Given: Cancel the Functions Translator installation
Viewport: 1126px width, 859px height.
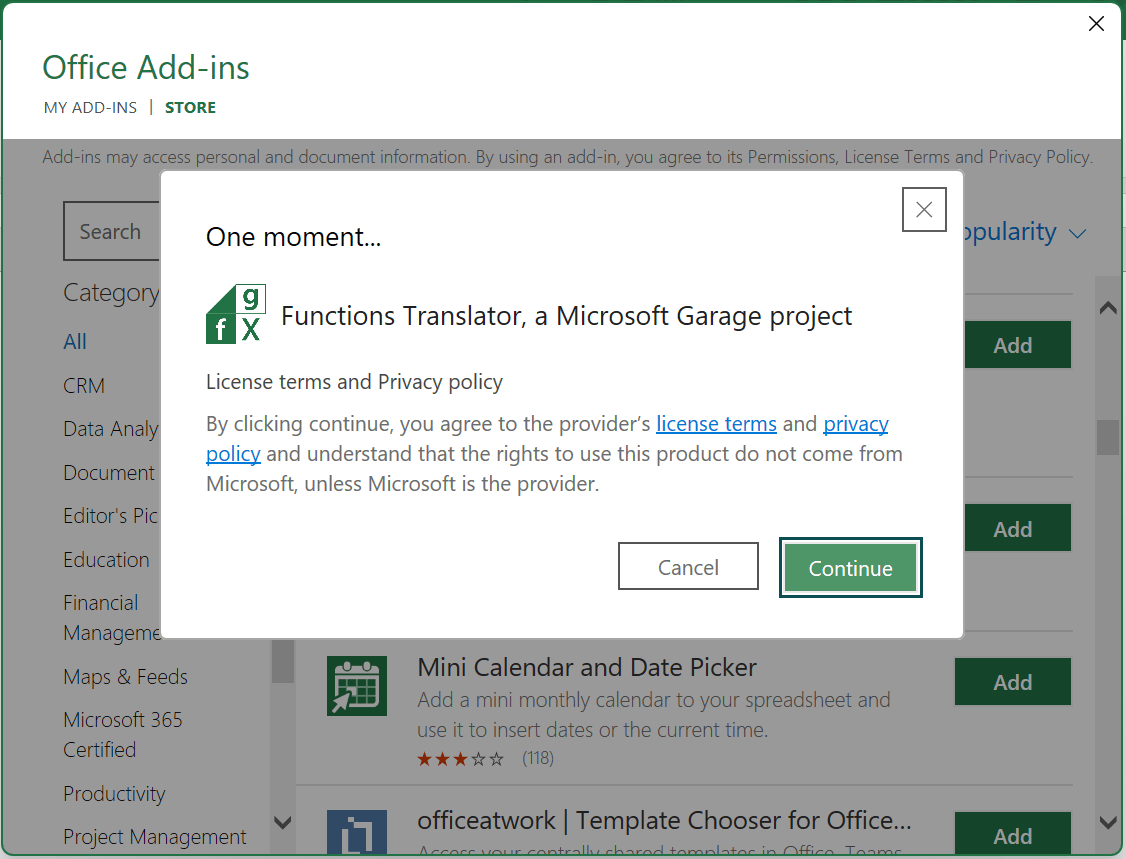Looking at the screenshot, I should [x=688, y=566].
